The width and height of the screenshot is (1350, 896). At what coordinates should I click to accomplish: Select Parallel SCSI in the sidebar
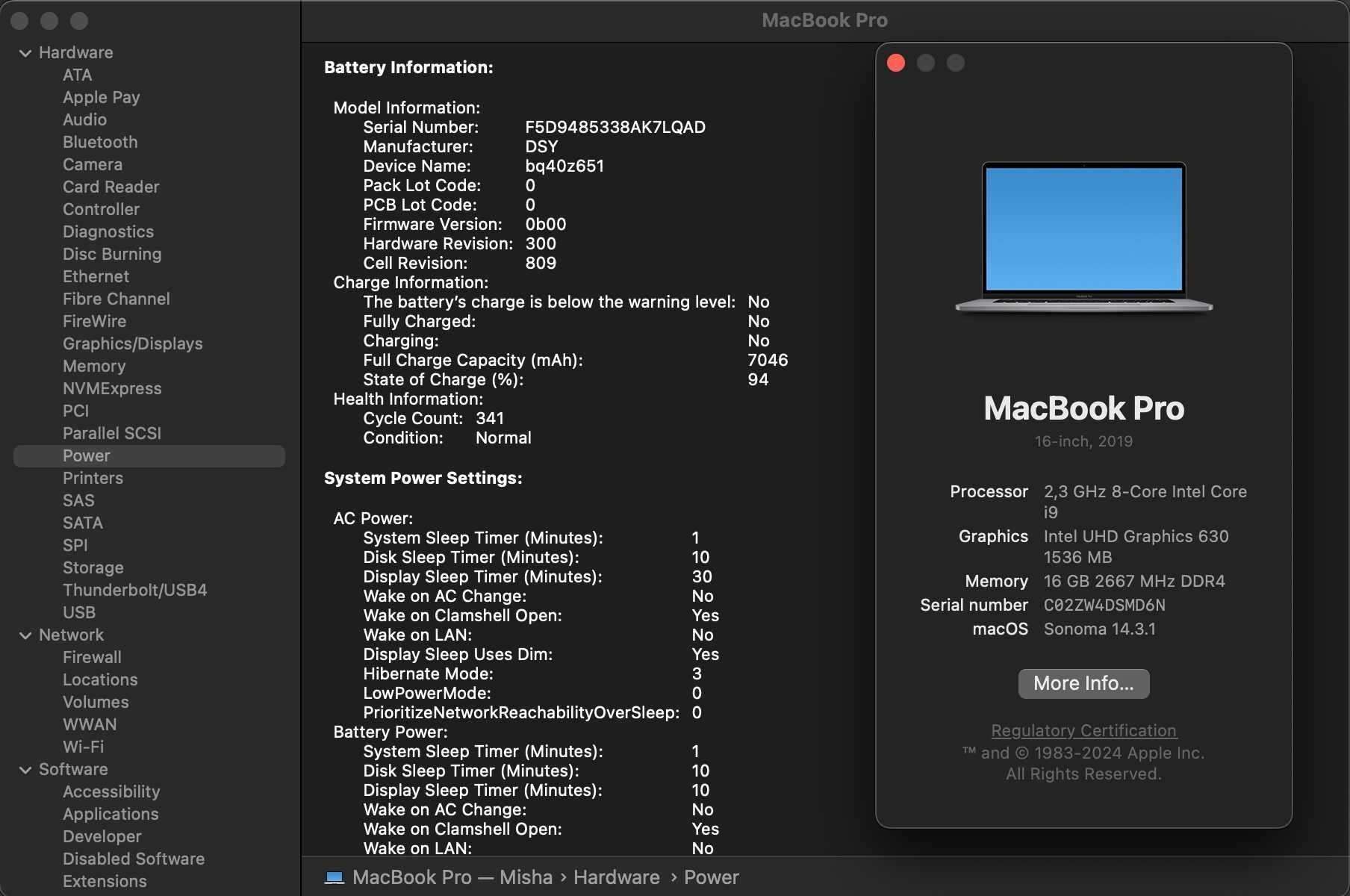click(112, 433)
